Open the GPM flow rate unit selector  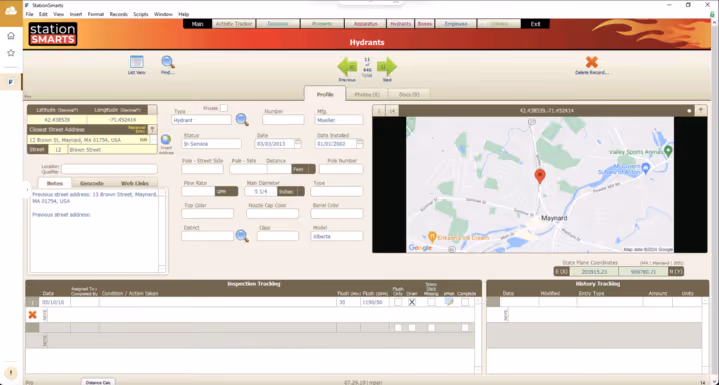[226, 191]
